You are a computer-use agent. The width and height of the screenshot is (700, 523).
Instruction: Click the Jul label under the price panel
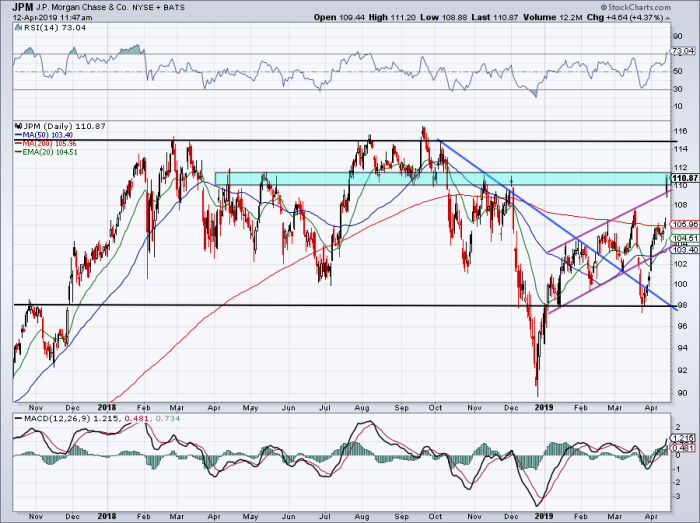coord(325,408)
